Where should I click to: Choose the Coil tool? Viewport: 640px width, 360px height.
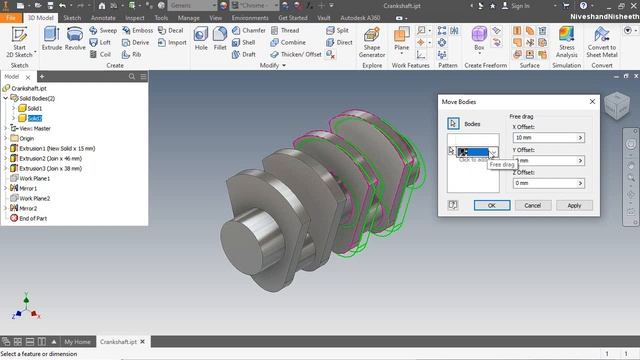(x=100, y=54)
